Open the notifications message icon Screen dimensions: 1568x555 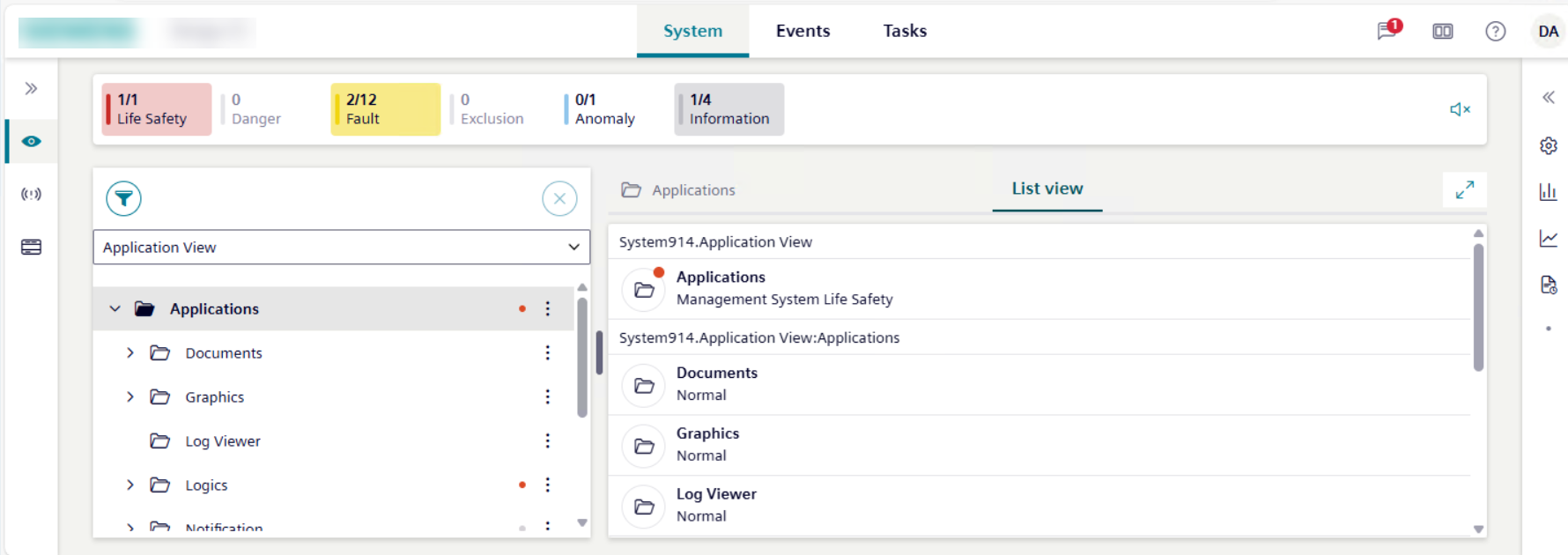point(1387,32)
